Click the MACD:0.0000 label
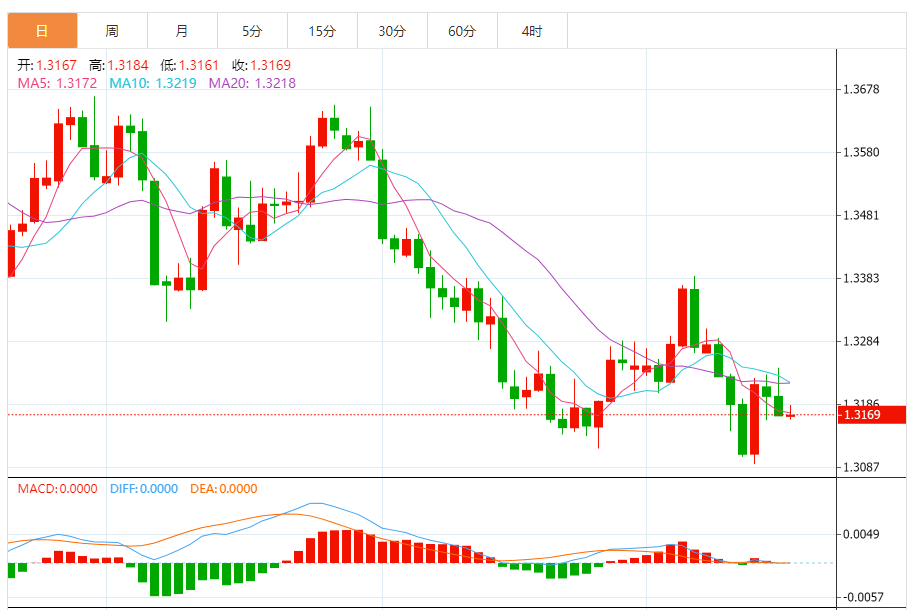The width and height of the screenshot is (917, 610). click(57, 489)
